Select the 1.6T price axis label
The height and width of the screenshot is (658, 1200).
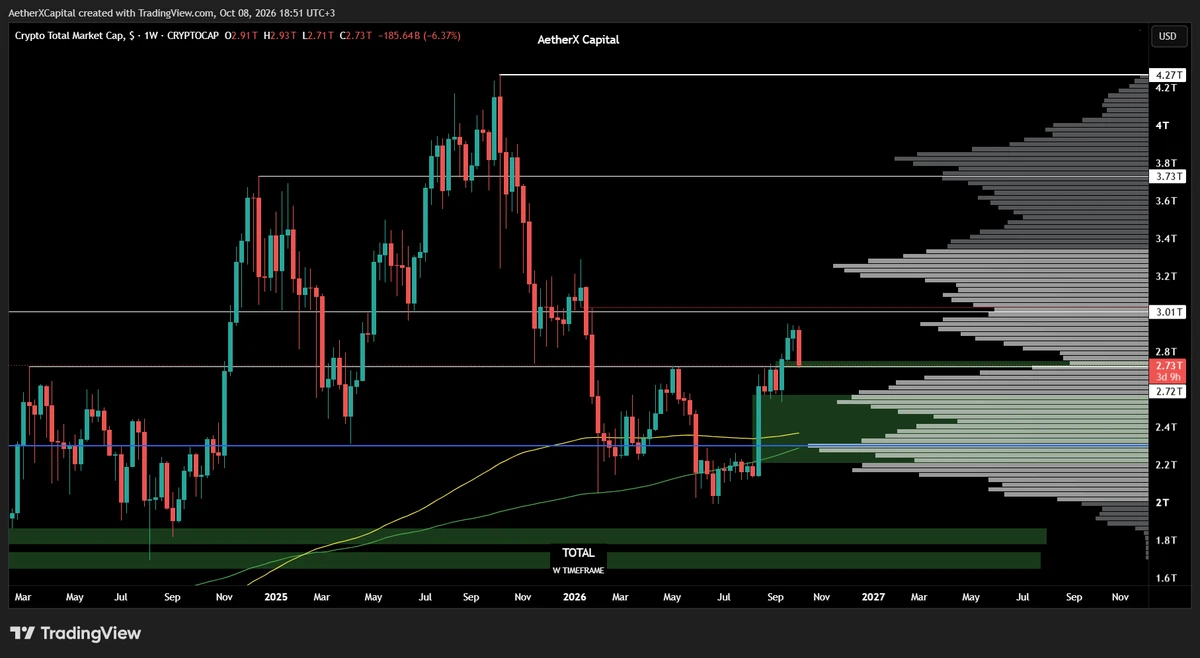(1165, 578)
